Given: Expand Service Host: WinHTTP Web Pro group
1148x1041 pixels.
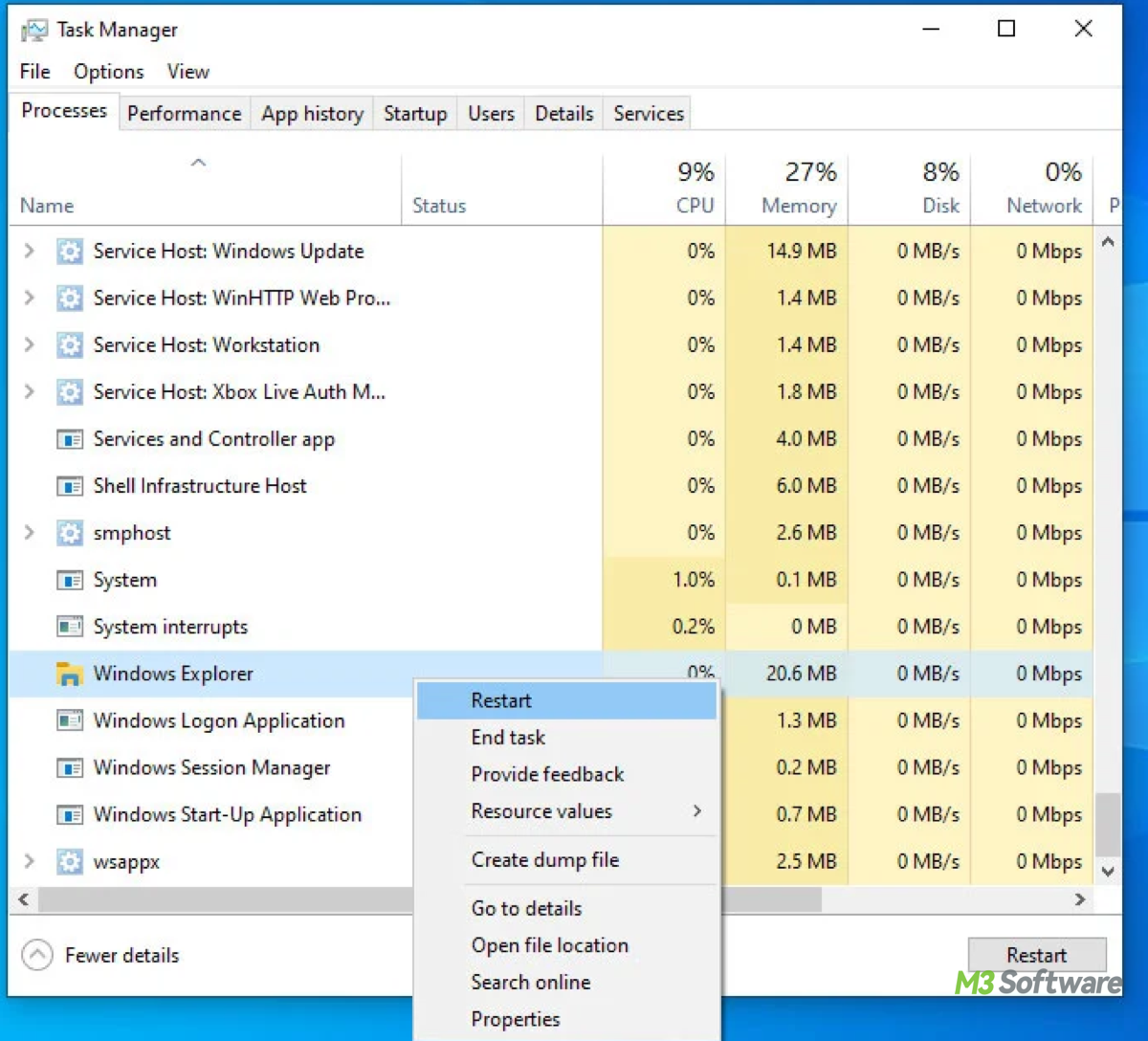Looking at the screenshot, I should (x=30, y=298).
